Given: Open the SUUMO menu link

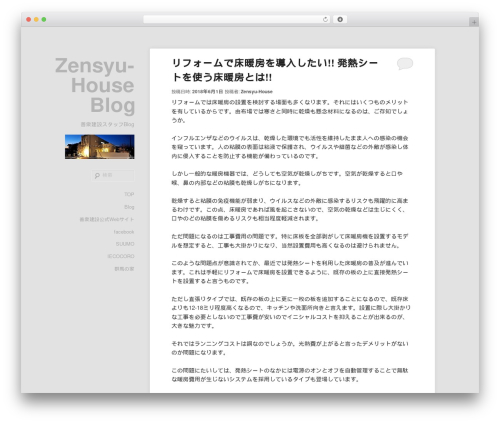Looking at the screenshot, I should pyautogui.click(x=125, y=244).
